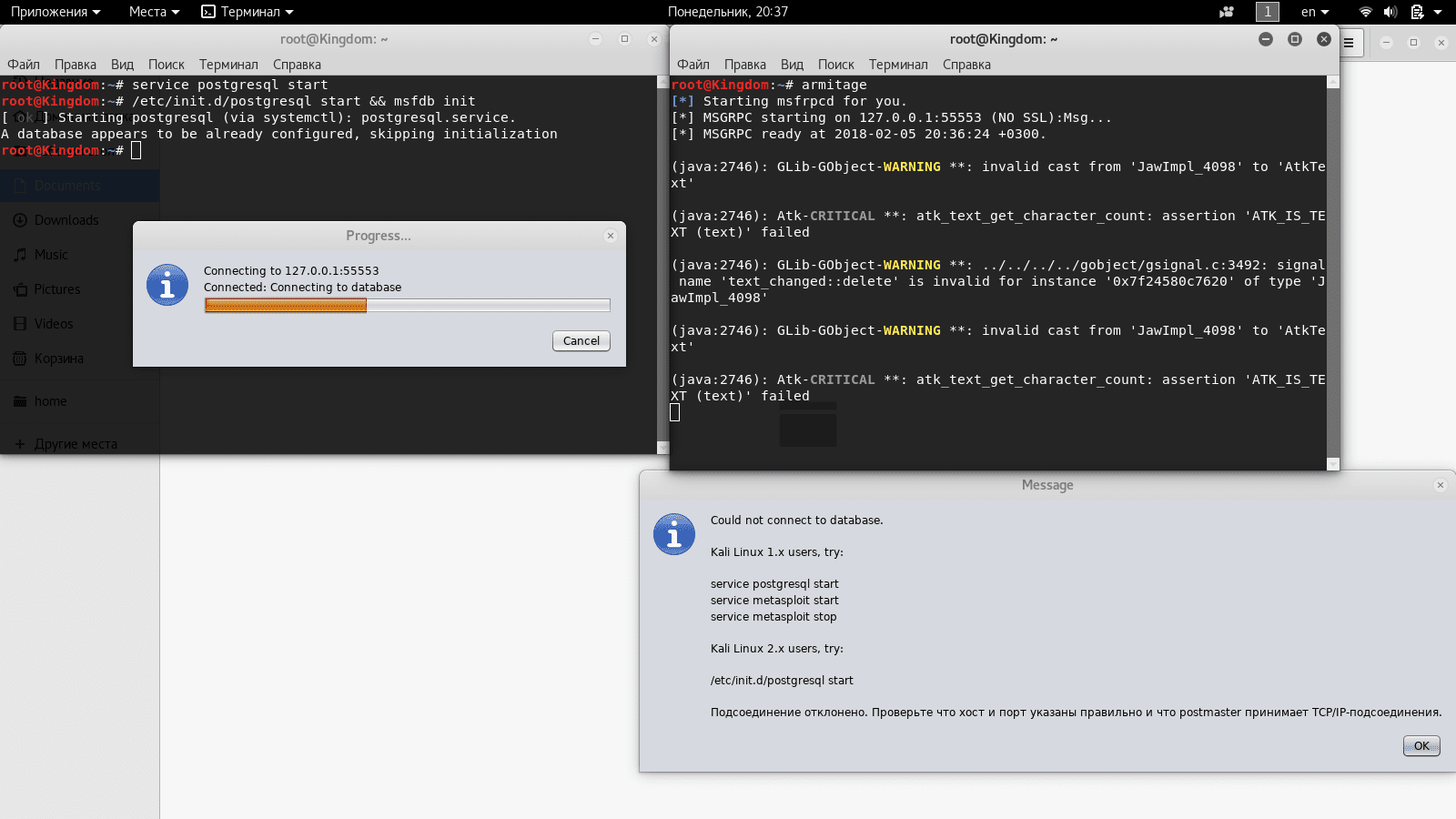Open Правка menu in right terminal
The image size is (1456, 819).
pyautogui.click(x=744, y=65)
